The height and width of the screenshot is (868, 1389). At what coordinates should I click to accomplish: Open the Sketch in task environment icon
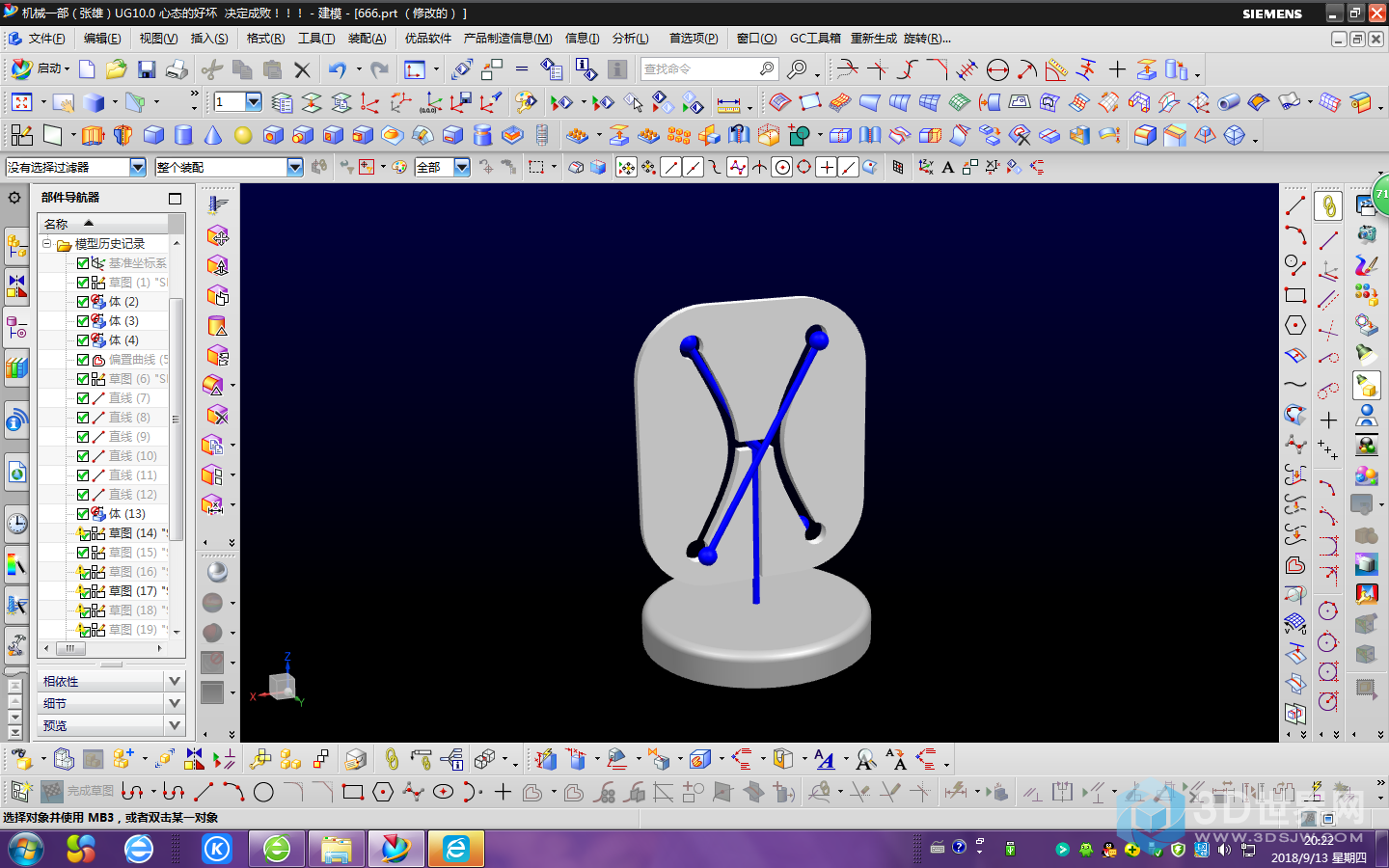(x=21, y=135)
